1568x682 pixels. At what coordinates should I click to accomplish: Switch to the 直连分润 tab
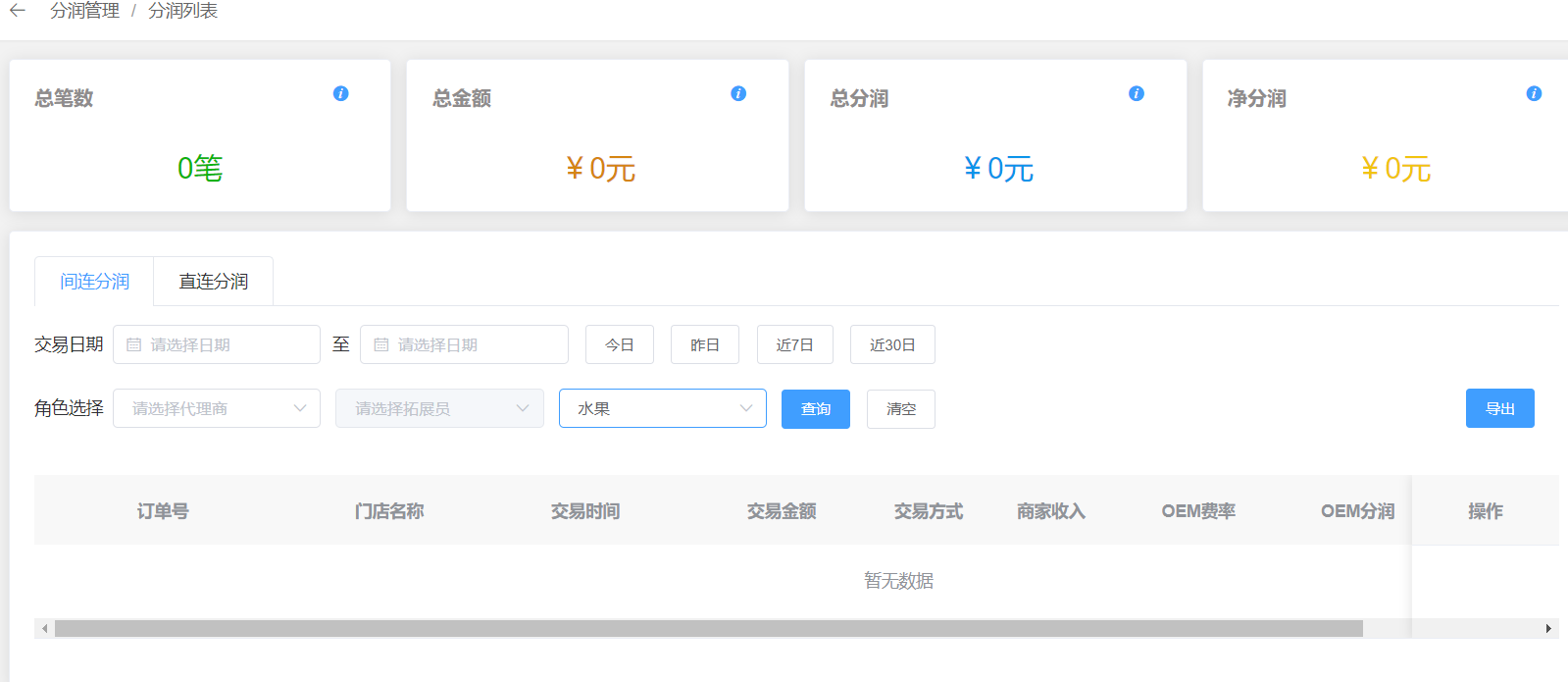213,282
